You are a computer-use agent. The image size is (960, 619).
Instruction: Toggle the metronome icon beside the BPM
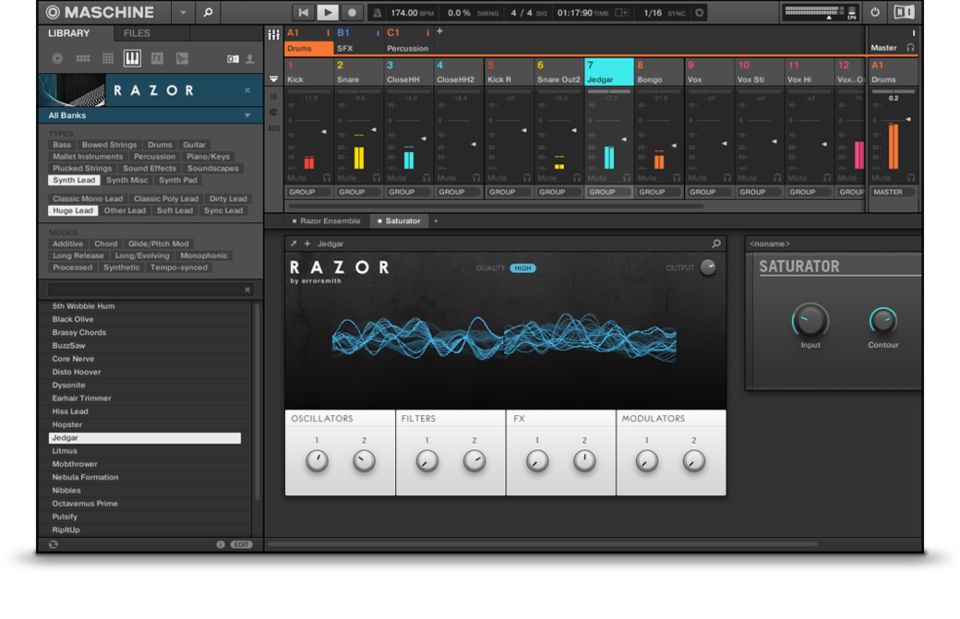coord(377,13)
